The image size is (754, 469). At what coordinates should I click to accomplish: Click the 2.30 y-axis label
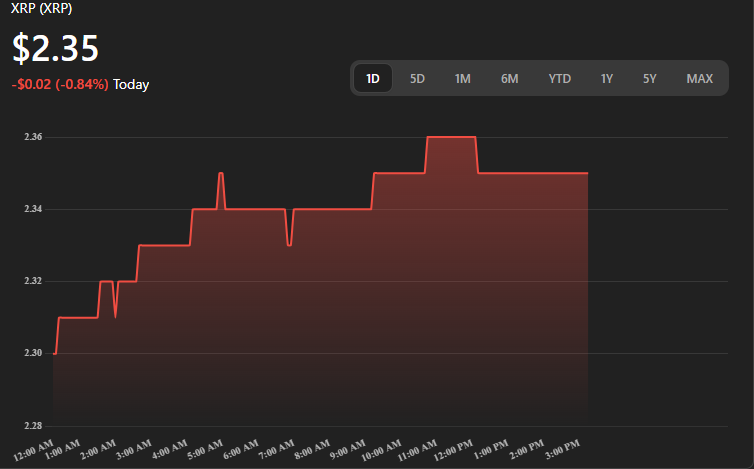tap(32, 353)
